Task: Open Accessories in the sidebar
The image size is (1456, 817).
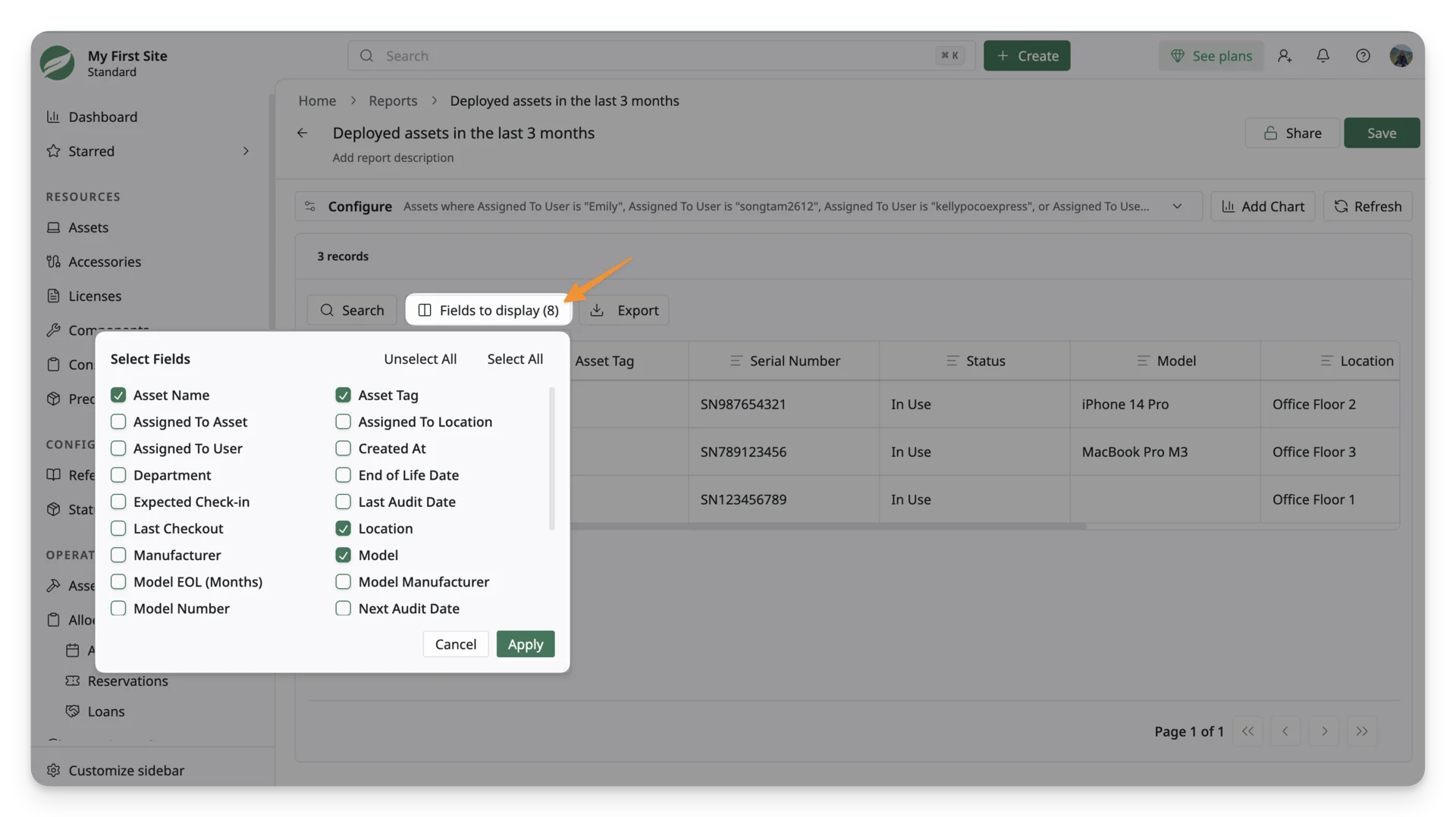Action: (105, 261)
